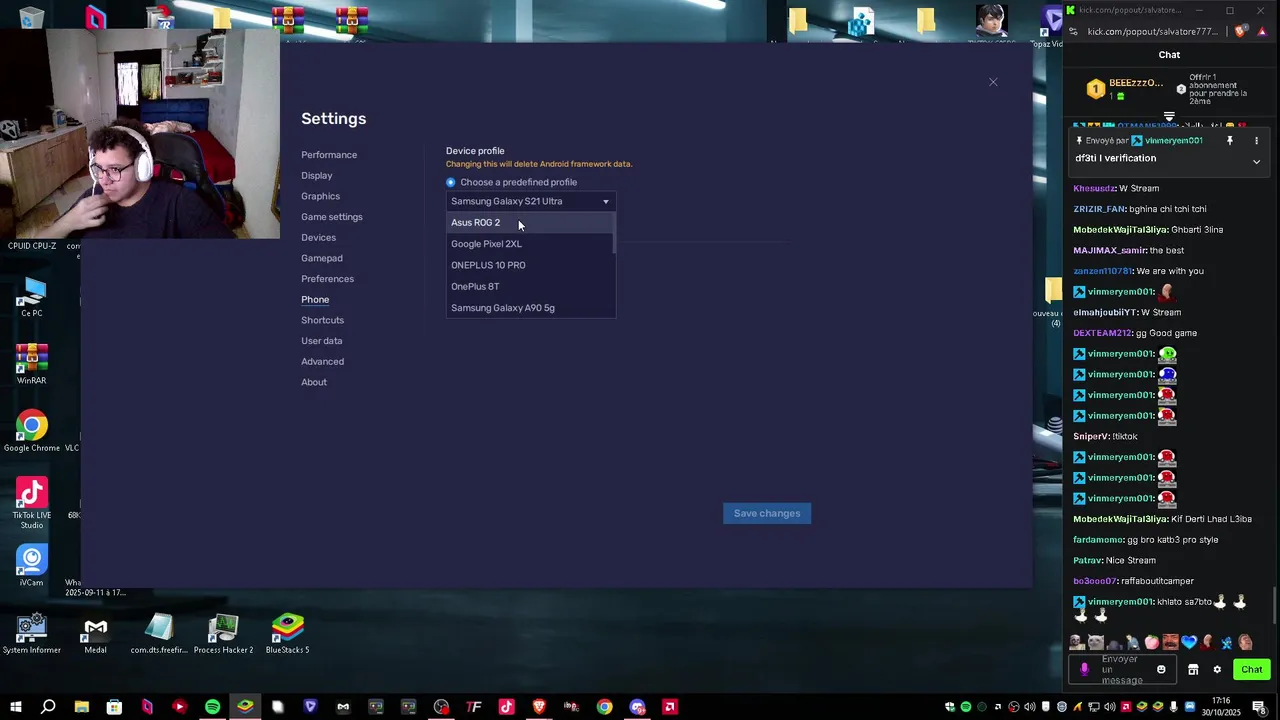Viewport: 1280px width, 720px height.
Task: Click the Brave Shields icon in address bar
Action: click(x=1241, y=32)
